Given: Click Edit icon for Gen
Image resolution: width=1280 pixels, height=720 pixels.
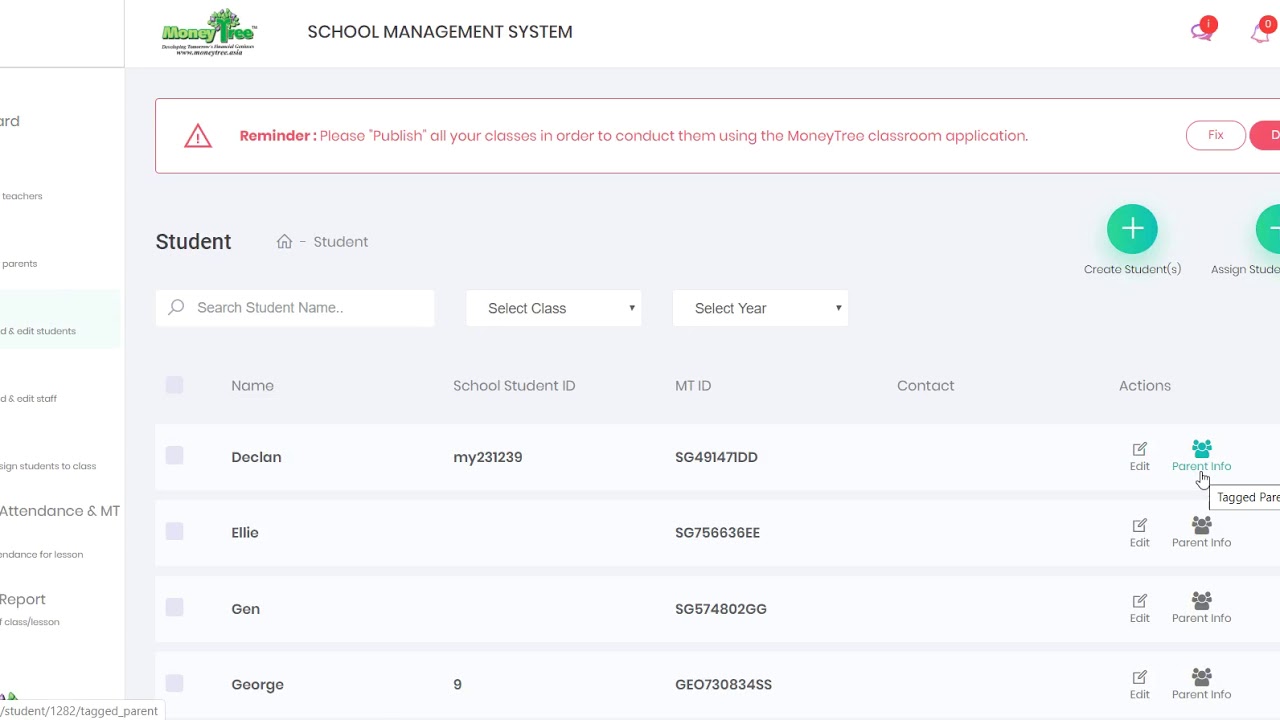Looking at the screenshot, I should tap(1139, 608).
